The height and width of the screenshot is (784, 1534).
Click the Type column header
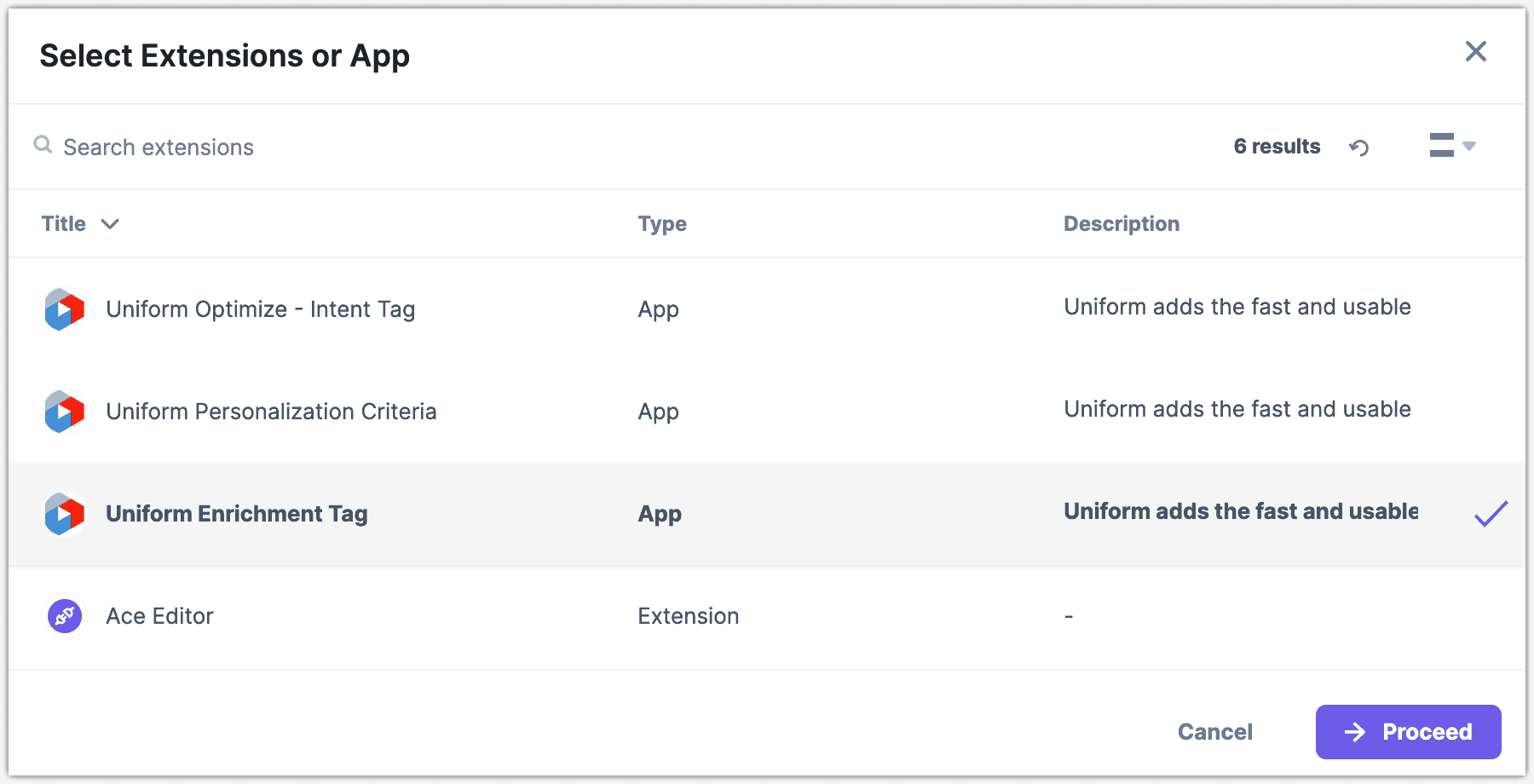tap(661, 223)
